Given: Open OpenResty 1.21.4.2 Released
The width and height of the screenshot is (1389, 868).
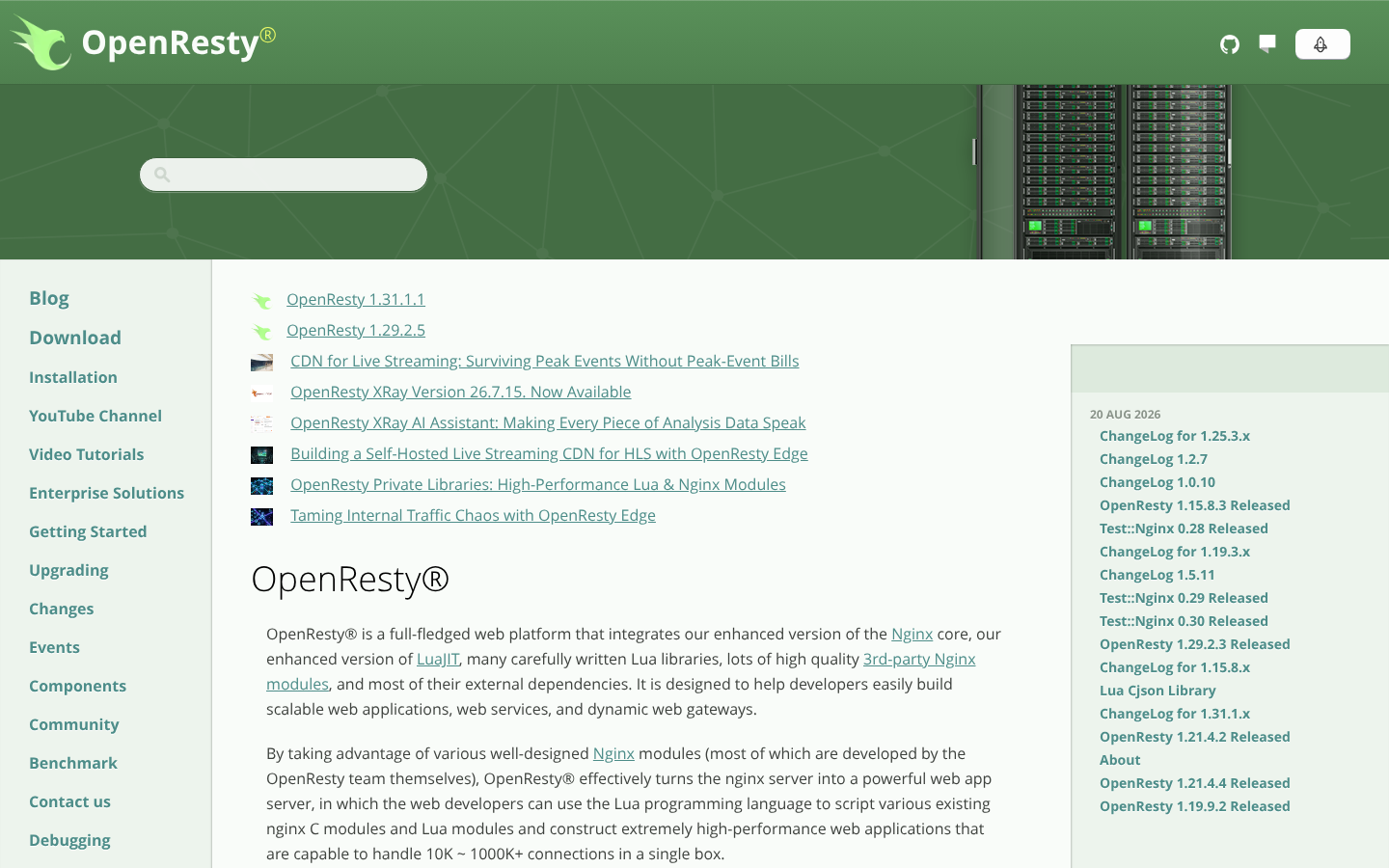Looking at the screenshot, I should pyautogui.click(x=1195, y=737).
